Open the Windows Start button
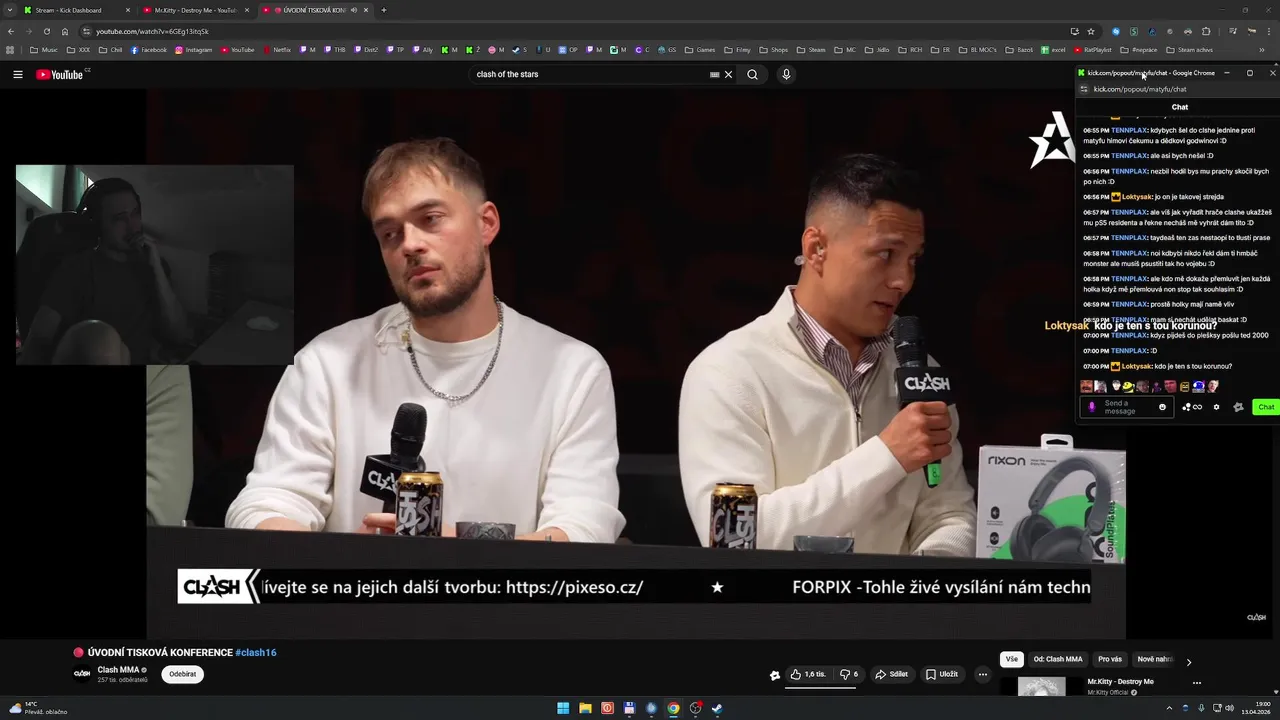 click(x=563, y=708)
